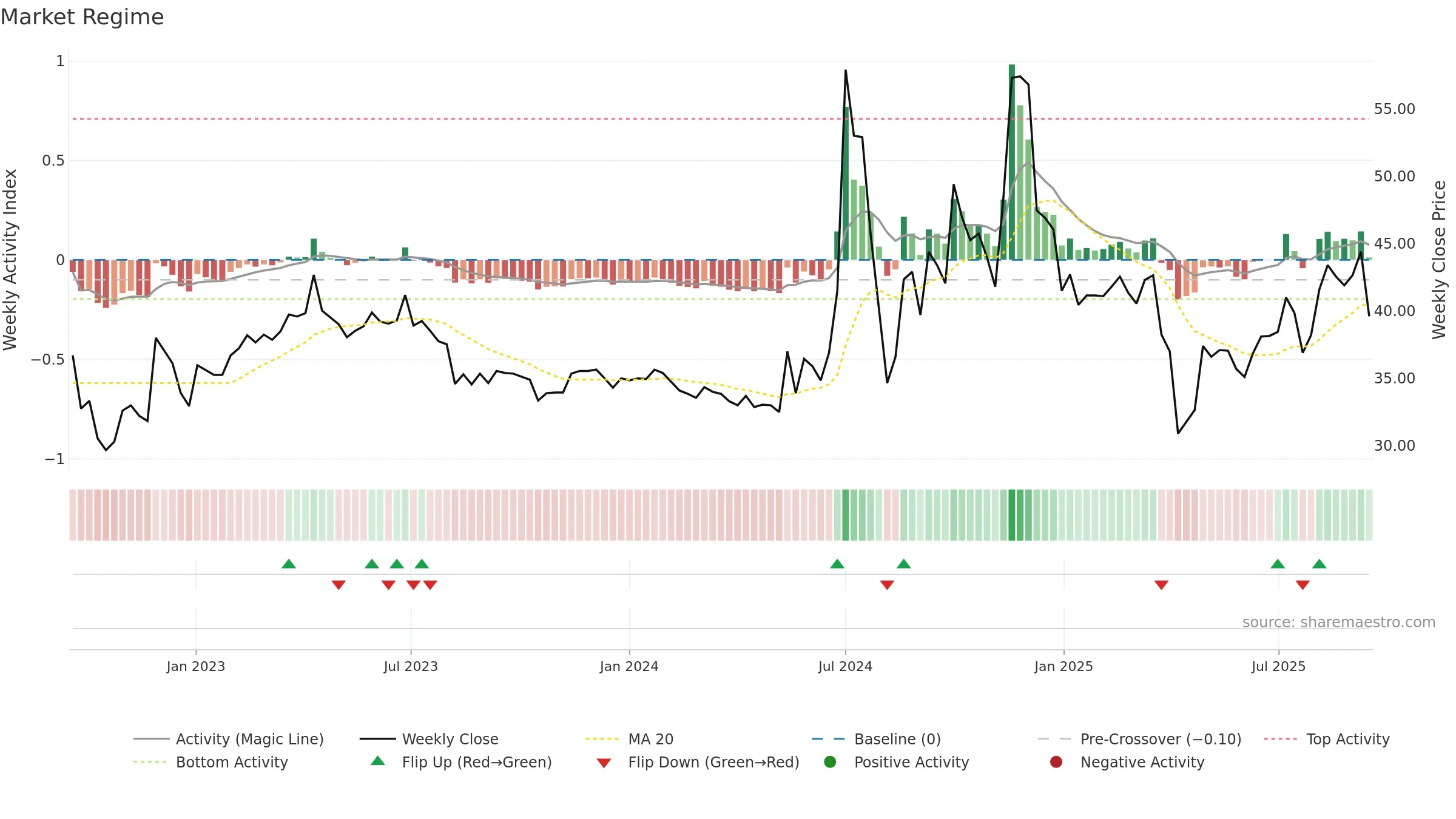The width and height of the screenshot is (1456, 819).
Task: Click the Jan 2023 x-axis label
Action: pyautogui.click(x=195, y=666)
